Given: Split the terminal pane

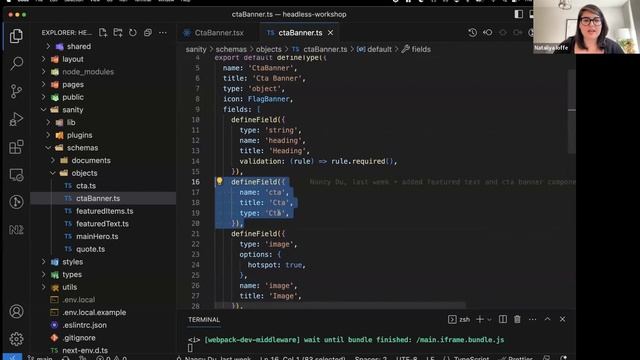Looking at the screenshot, I should pos(503,319).
